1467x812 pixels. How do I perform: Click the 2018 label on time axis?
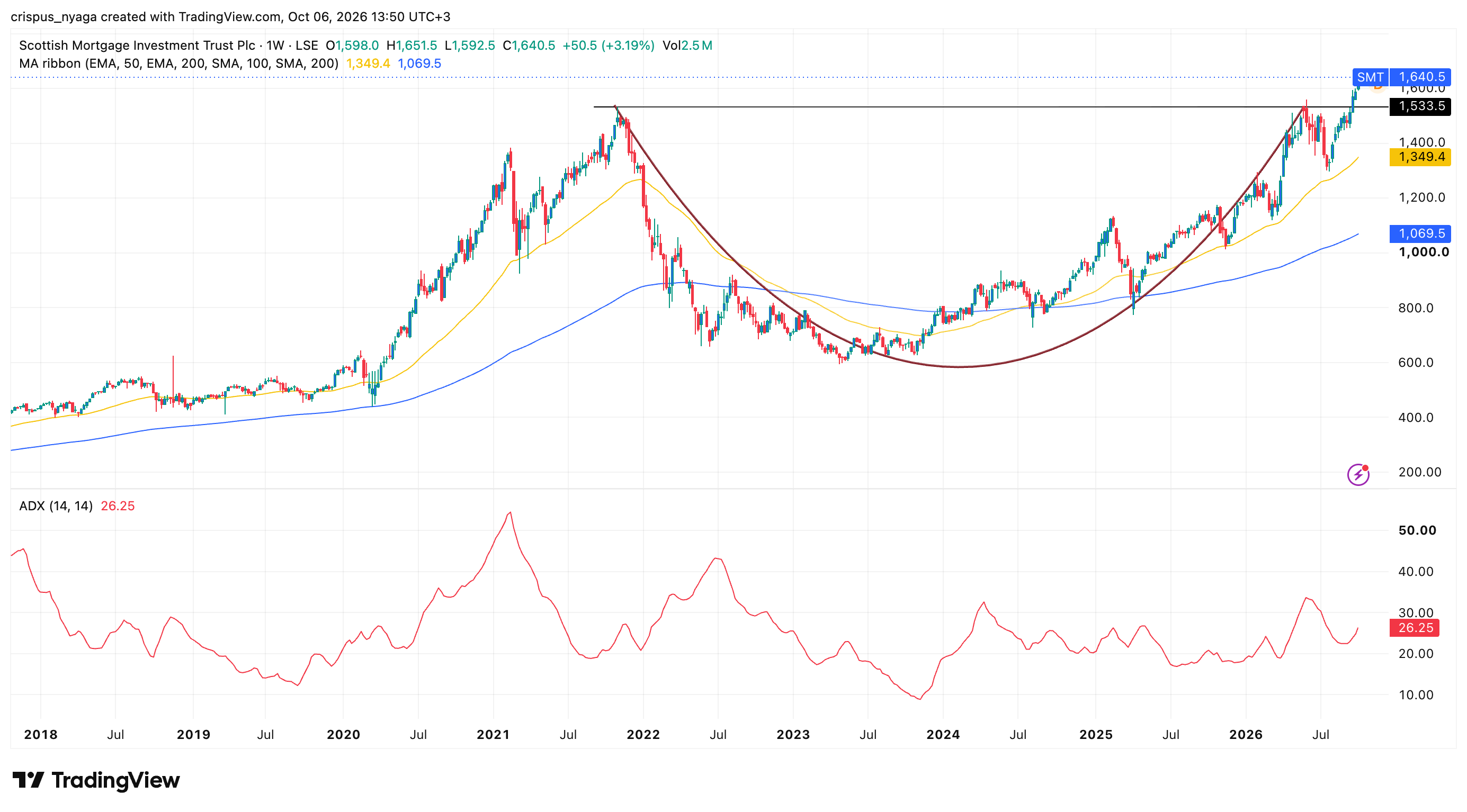tap(40, 735)
